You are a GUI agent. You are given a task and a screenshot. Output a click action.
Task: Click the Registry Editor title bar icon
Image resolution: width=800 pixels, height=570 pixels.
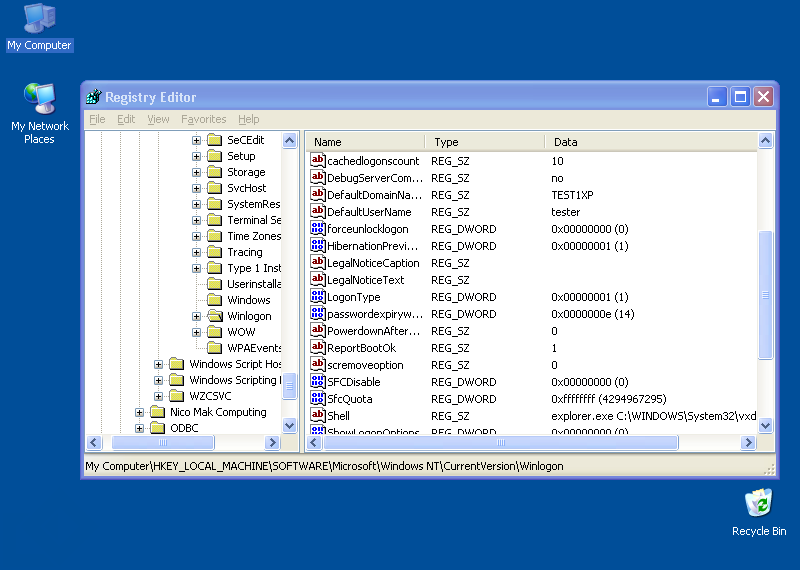pyautogui.click(x=94, y=97)
